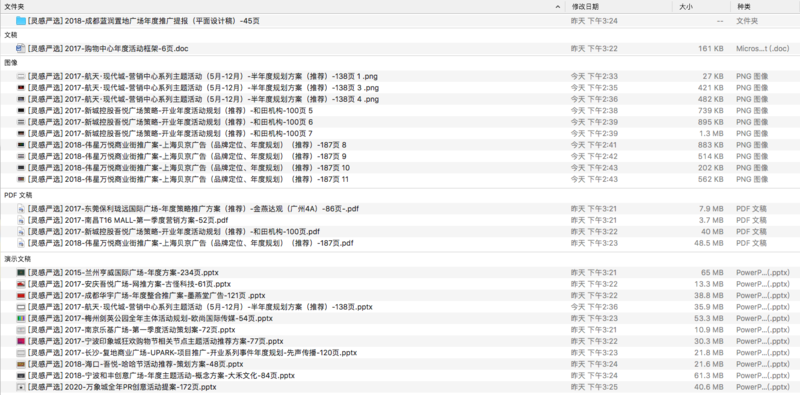
Task: Click size value 161 KB
Action: [711, 48]
